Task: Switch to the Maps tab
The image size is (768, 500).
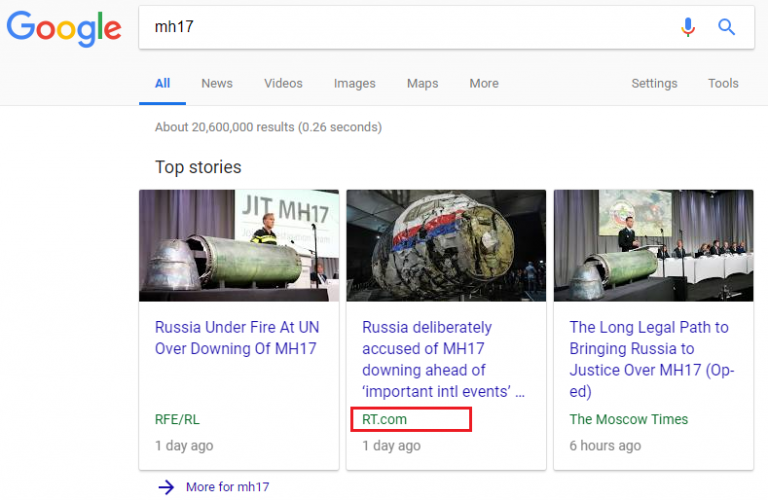Action: click(x=422, y=84)
